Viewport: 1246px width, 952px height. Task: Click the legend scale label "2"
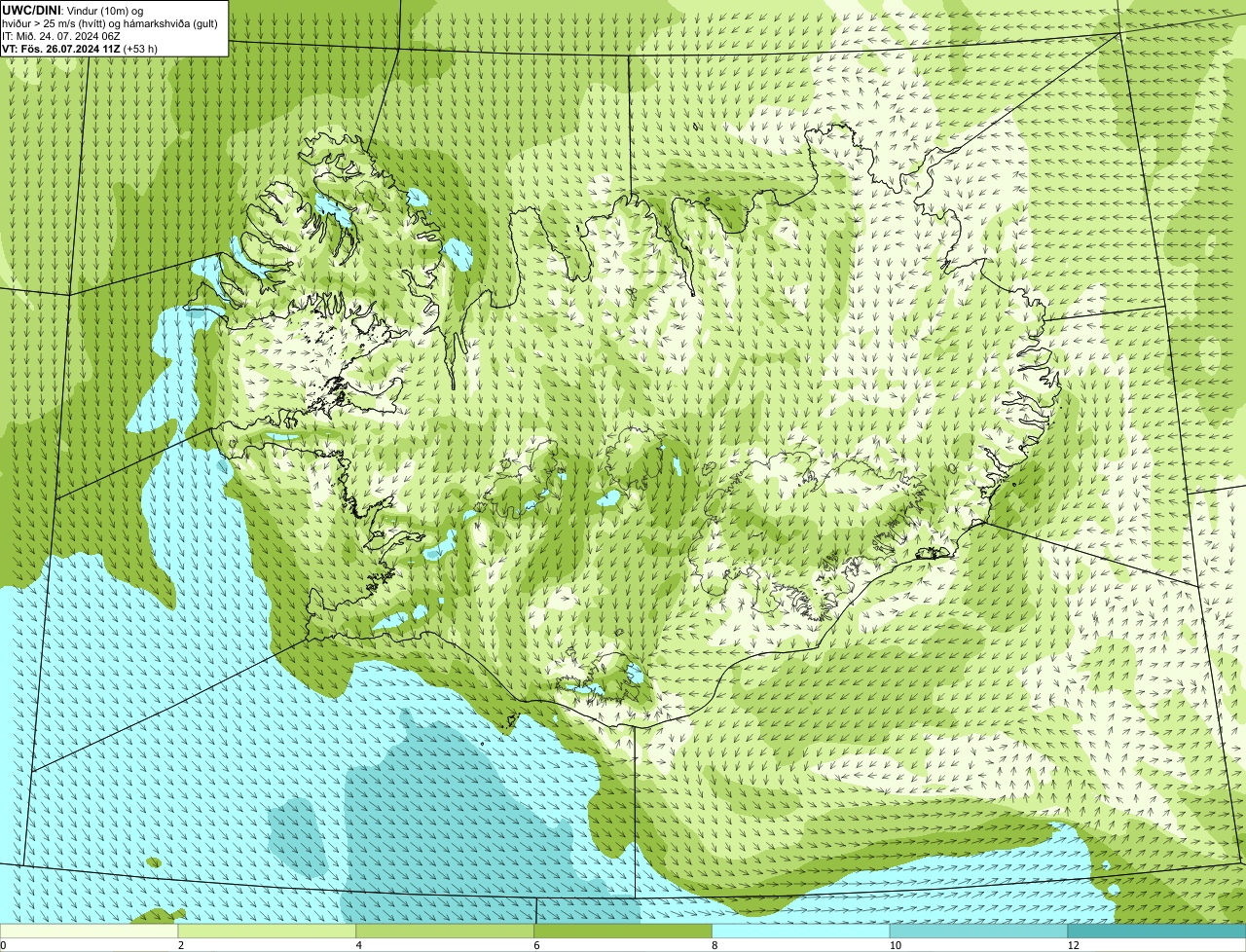pos(180,945)
